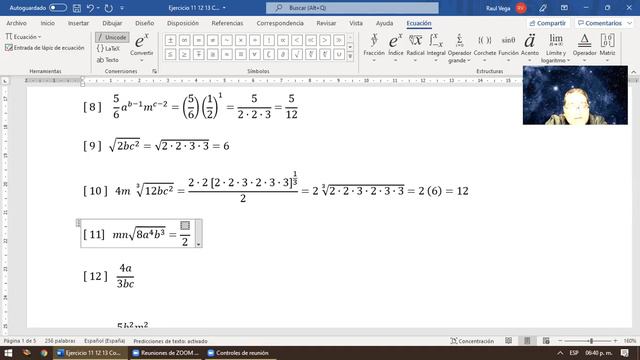Insert the greater-than symbol
The width and height of the screenshot is (640, 360).
click(x=325, y=40)
